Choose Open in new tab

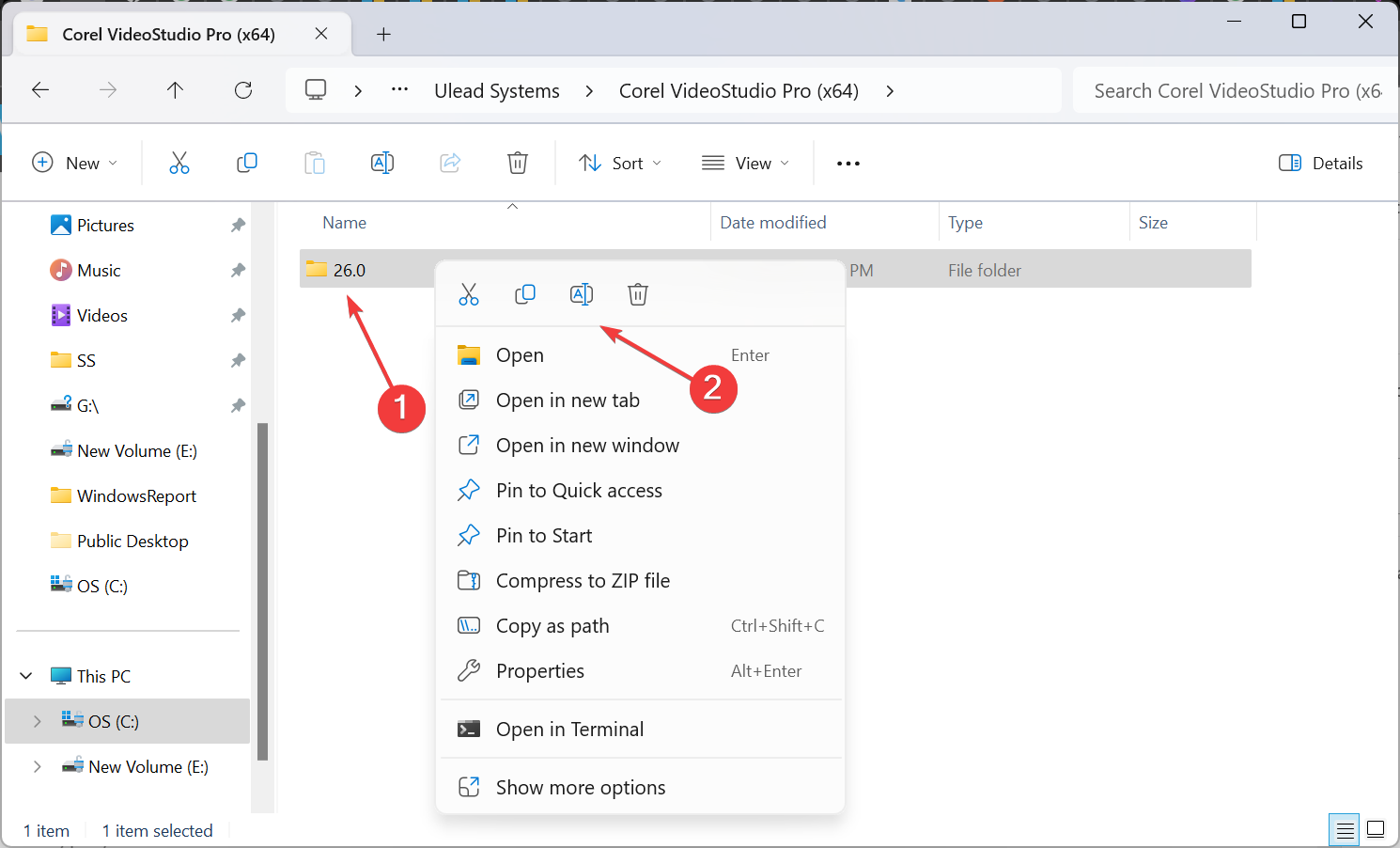(641, 400)
